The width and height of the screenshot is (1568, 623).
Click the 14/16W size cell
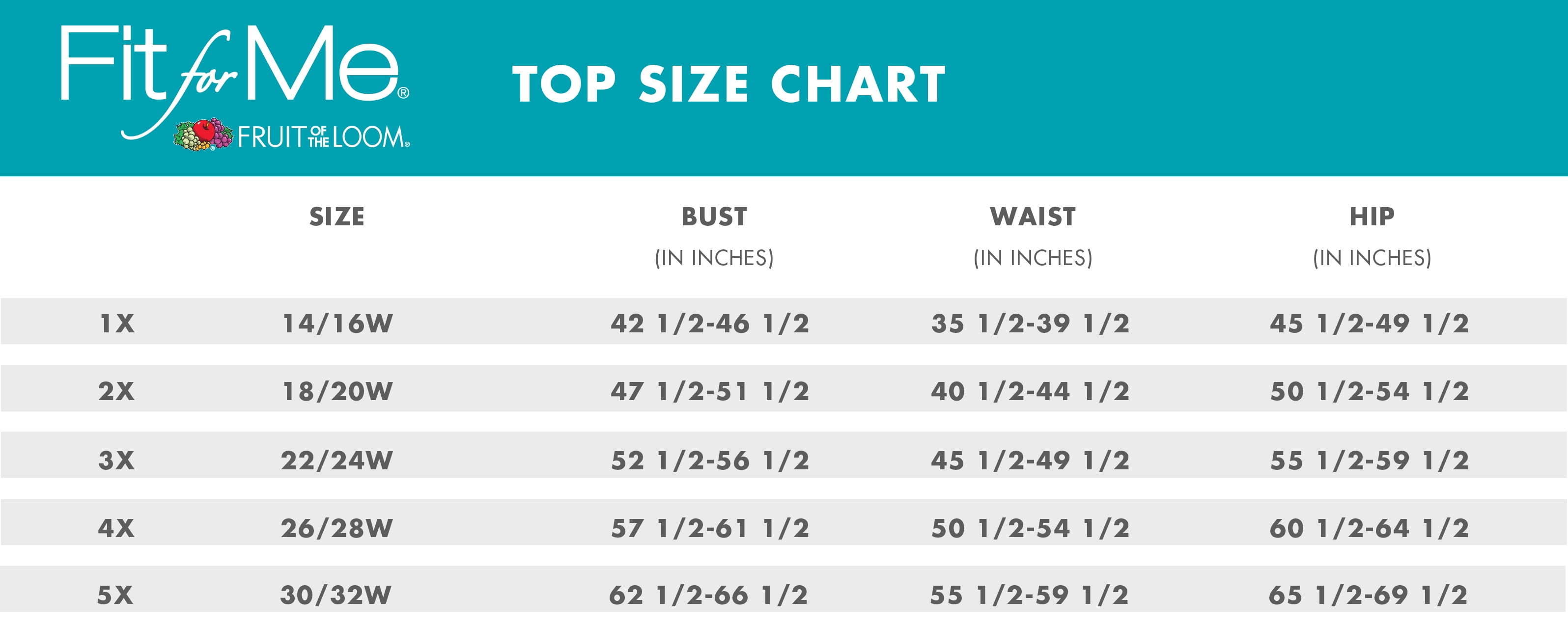[x=338, y=323]
